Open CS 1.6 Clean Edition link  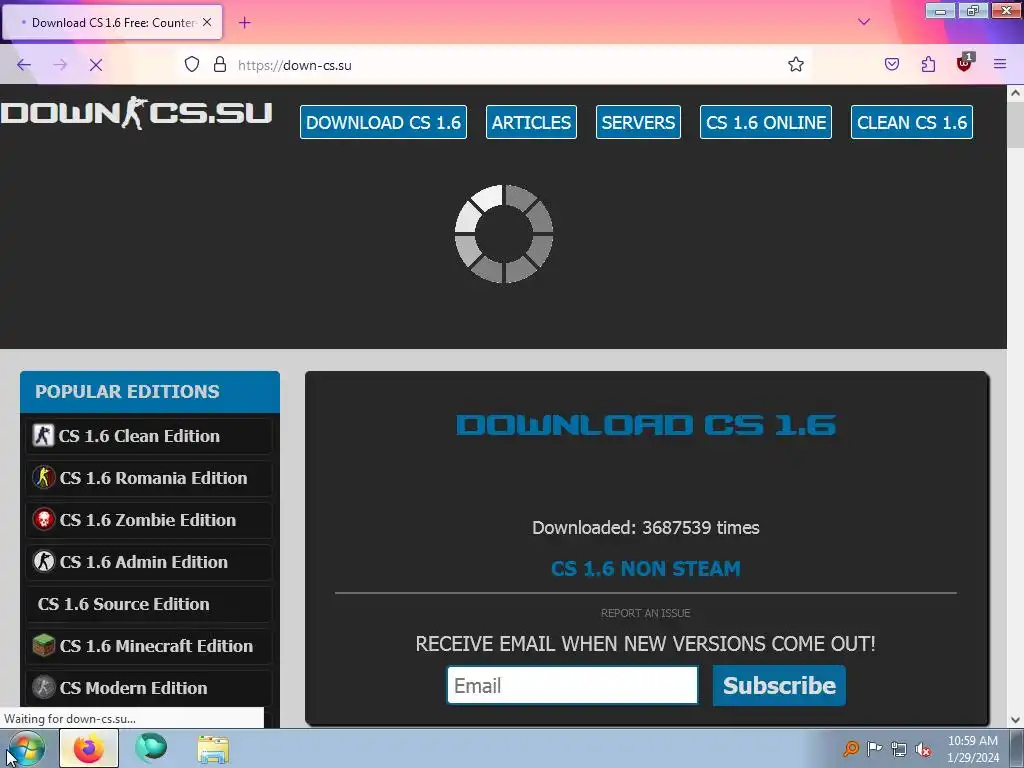coord(150,436)
